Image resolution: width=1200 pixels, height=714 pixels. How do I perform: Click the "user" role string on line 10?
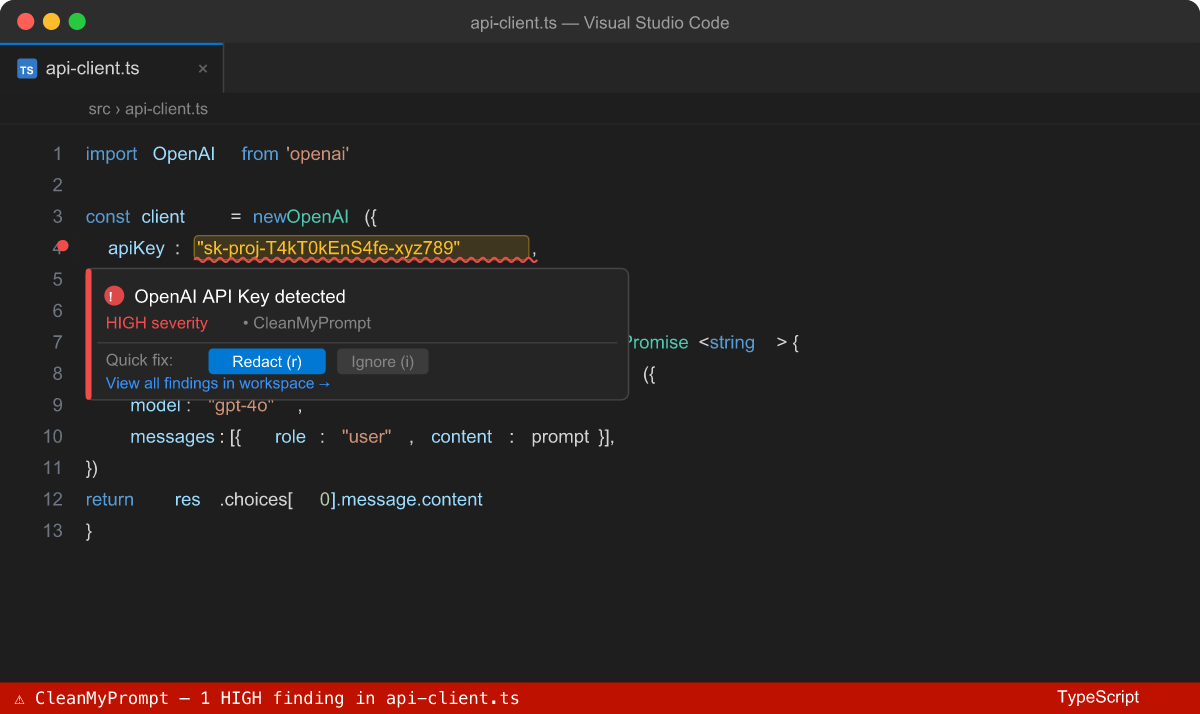(x=366, y=437)
